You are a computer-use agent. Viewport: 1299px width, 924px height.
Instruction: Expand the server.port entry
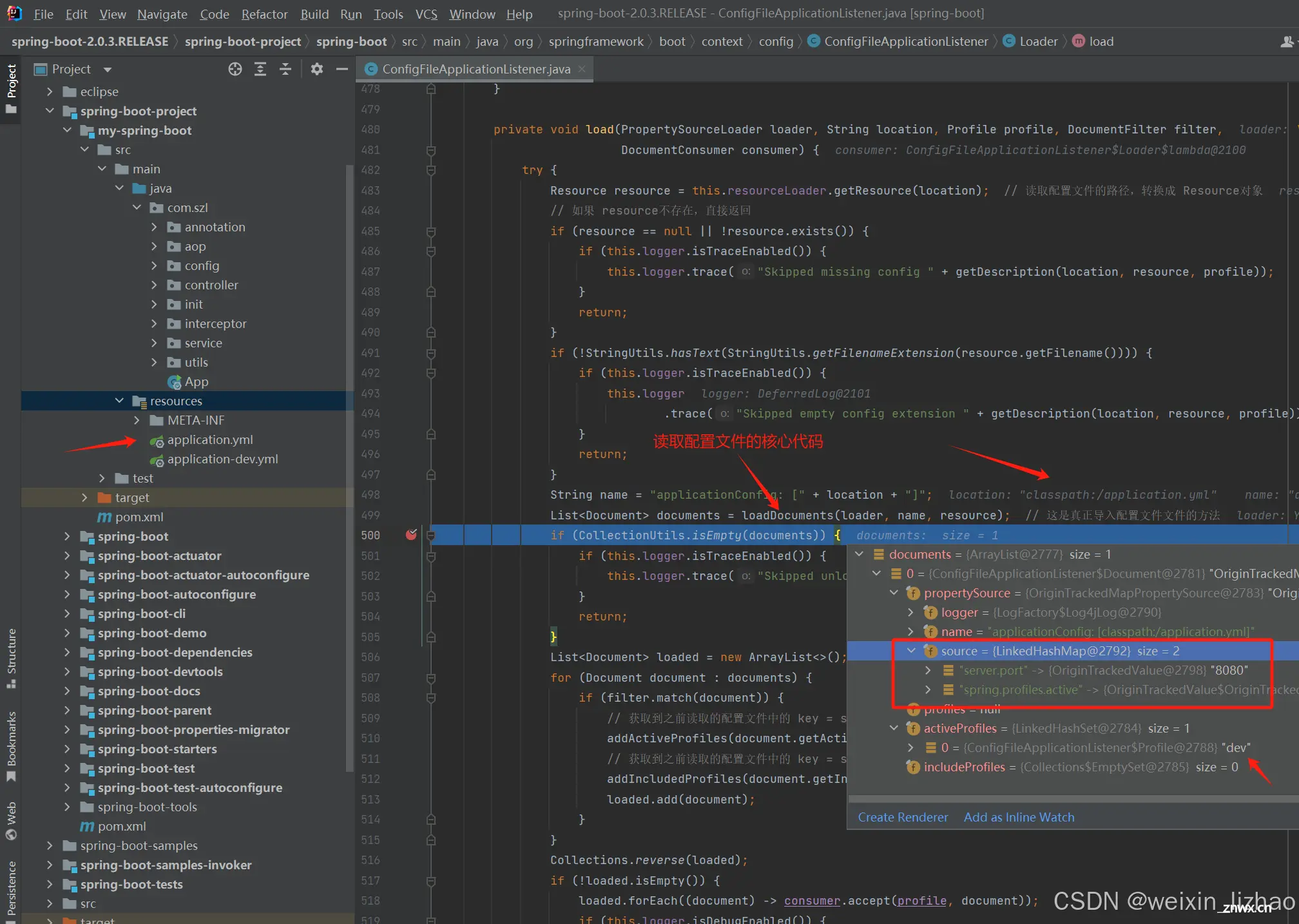929,670
